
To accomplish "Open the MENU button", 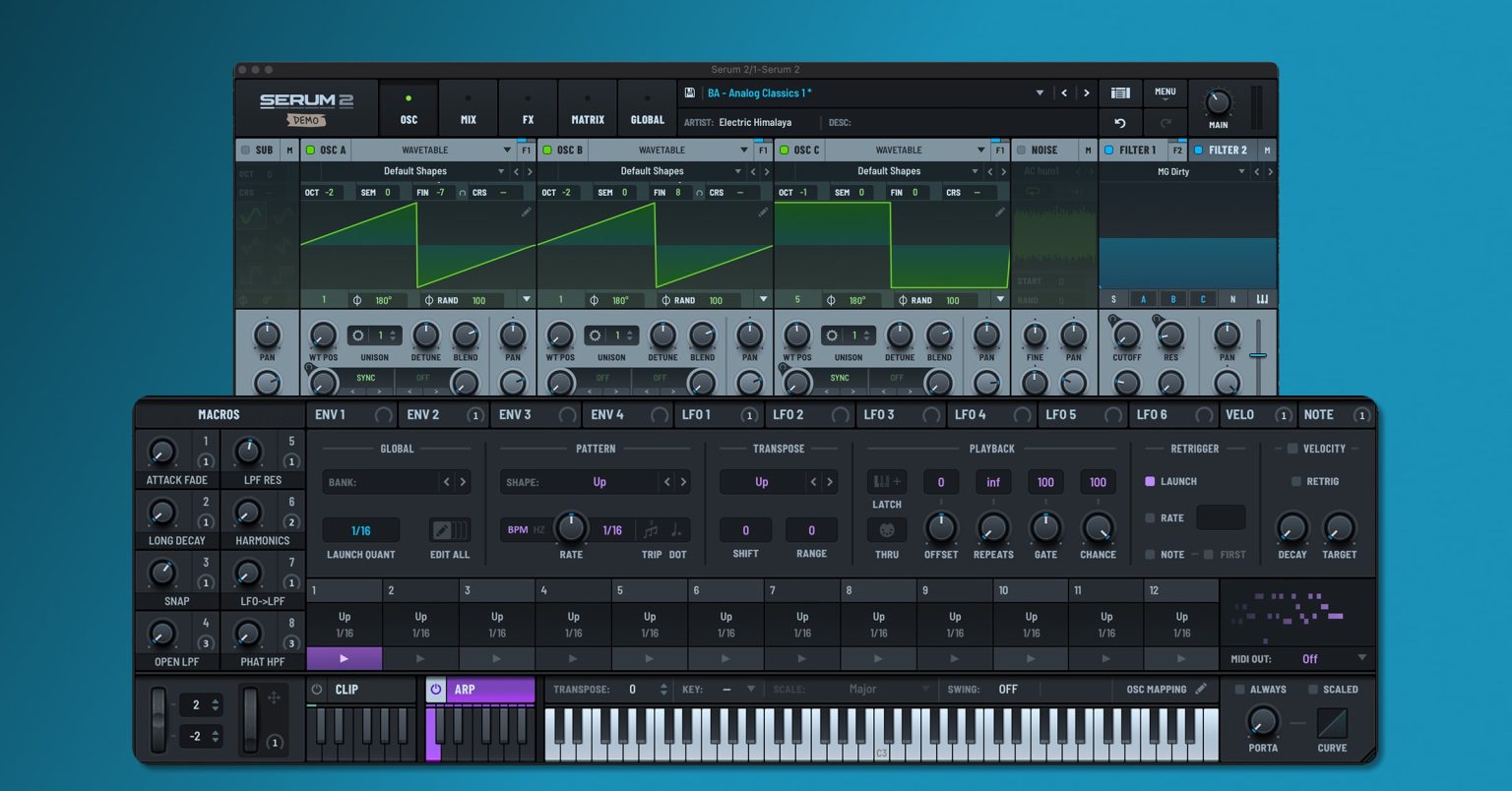I will tap(1165, 91).
